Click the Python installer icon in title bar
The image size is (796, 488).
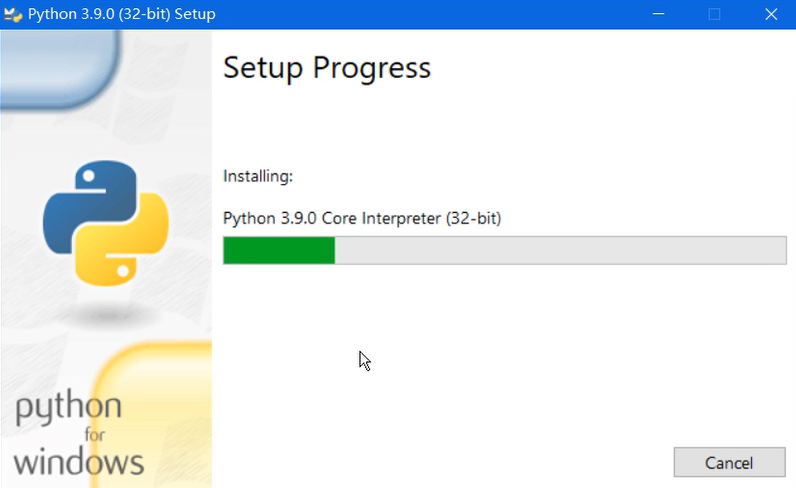click(x=13, y=14)
